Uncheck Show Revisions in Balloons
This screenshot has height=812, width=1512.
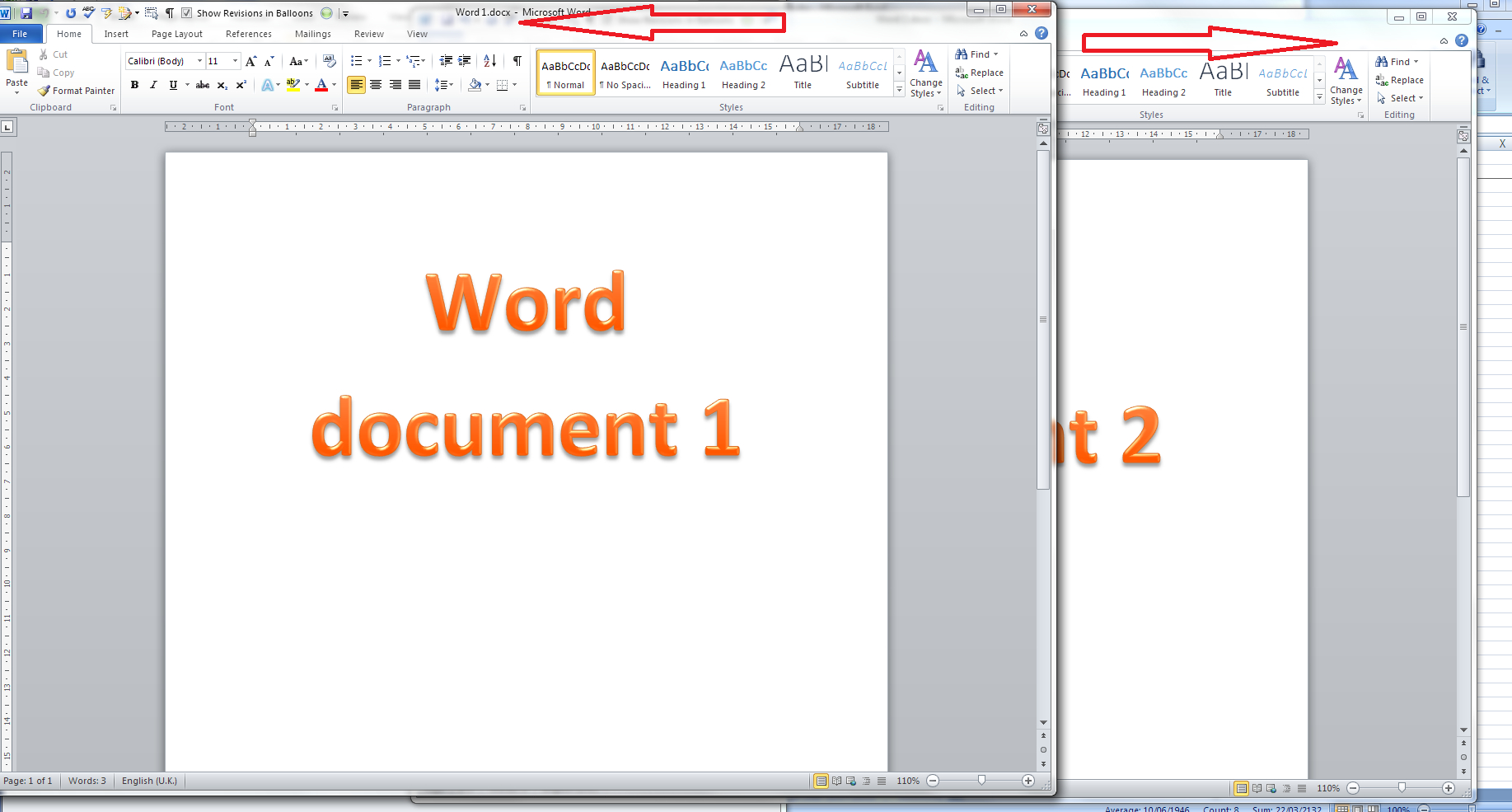[x=188, y=12]
